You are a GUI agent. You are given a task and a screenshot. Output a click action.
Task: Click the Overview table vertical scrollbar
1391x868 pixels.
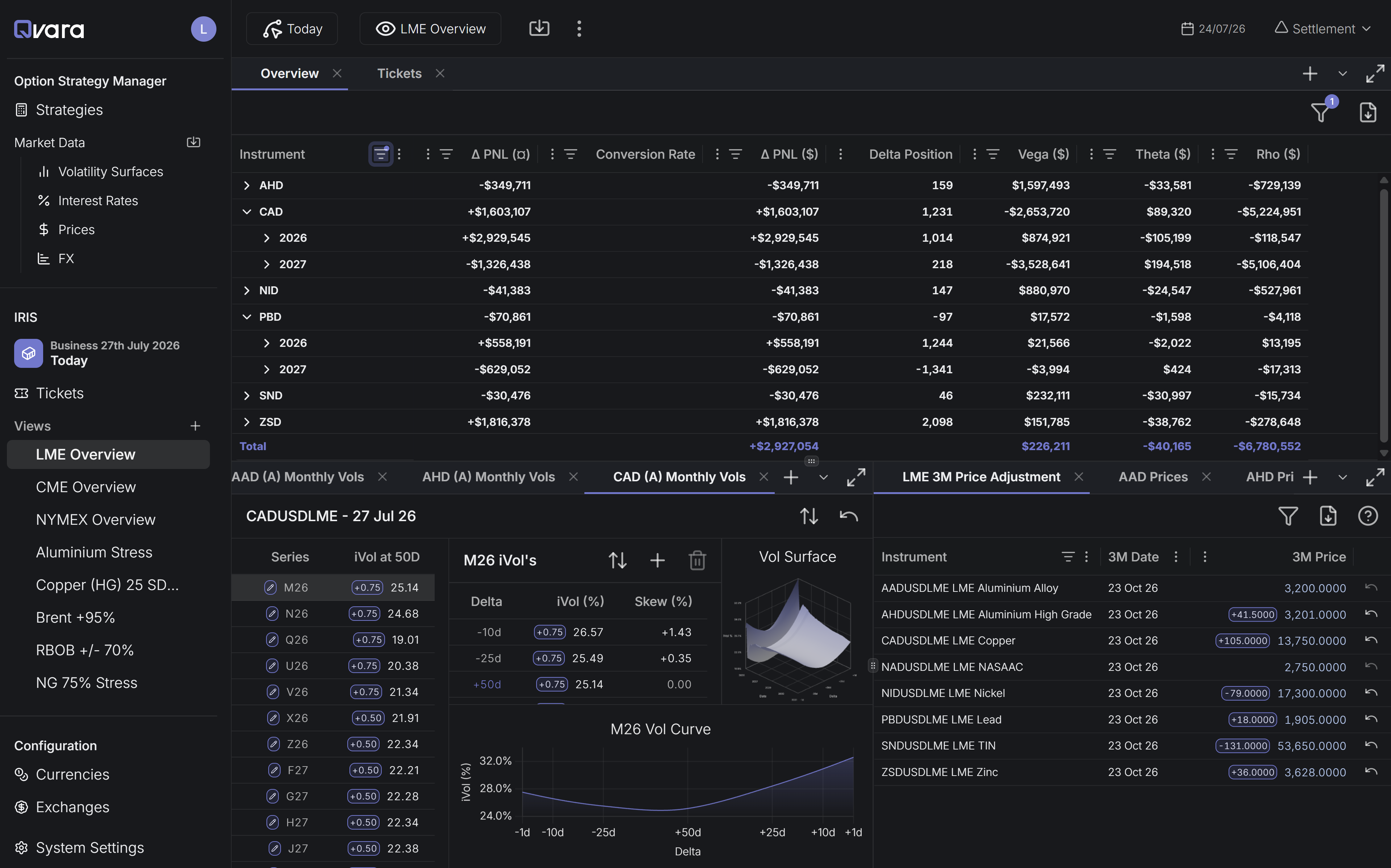pos(1384,316)
